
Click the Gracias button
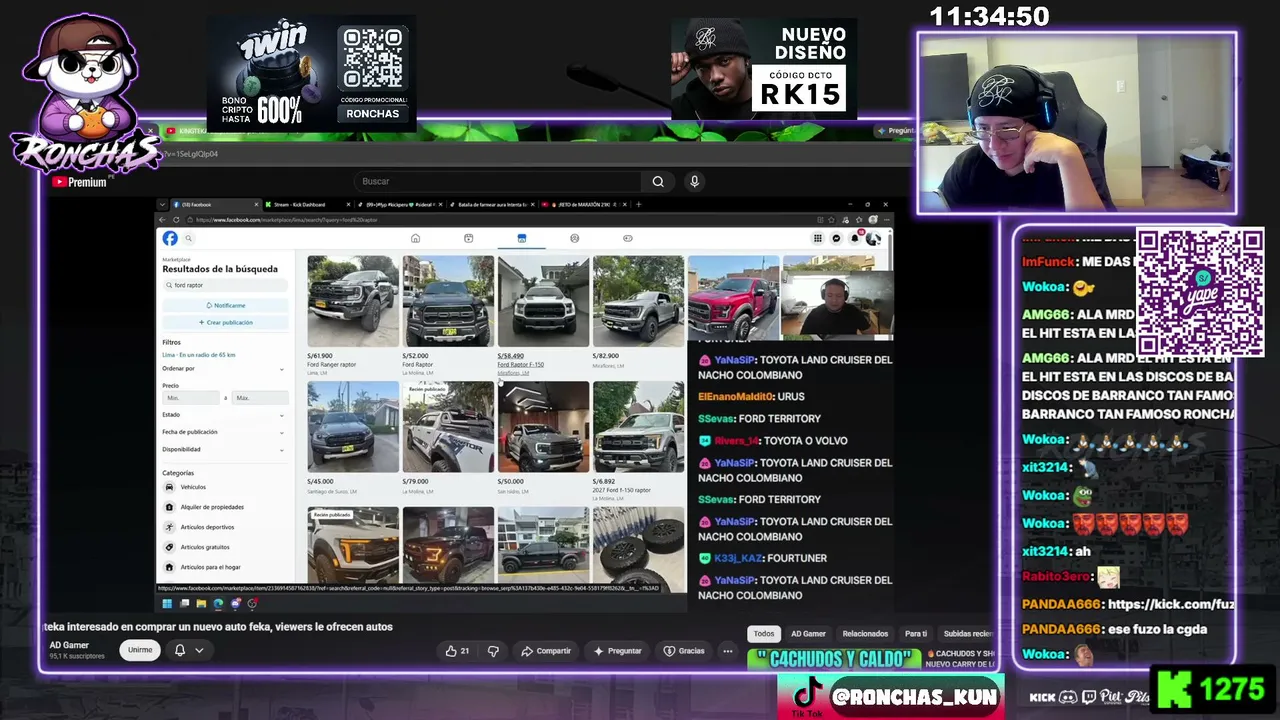684,651
